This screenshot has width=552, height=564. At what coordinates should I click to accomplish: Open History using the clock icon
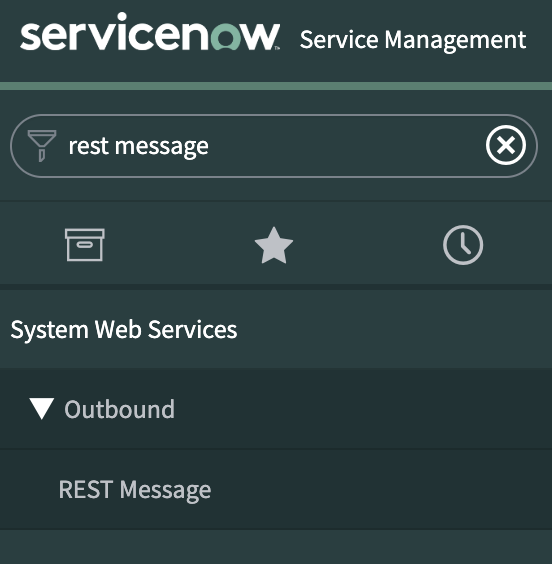[463, 245]
